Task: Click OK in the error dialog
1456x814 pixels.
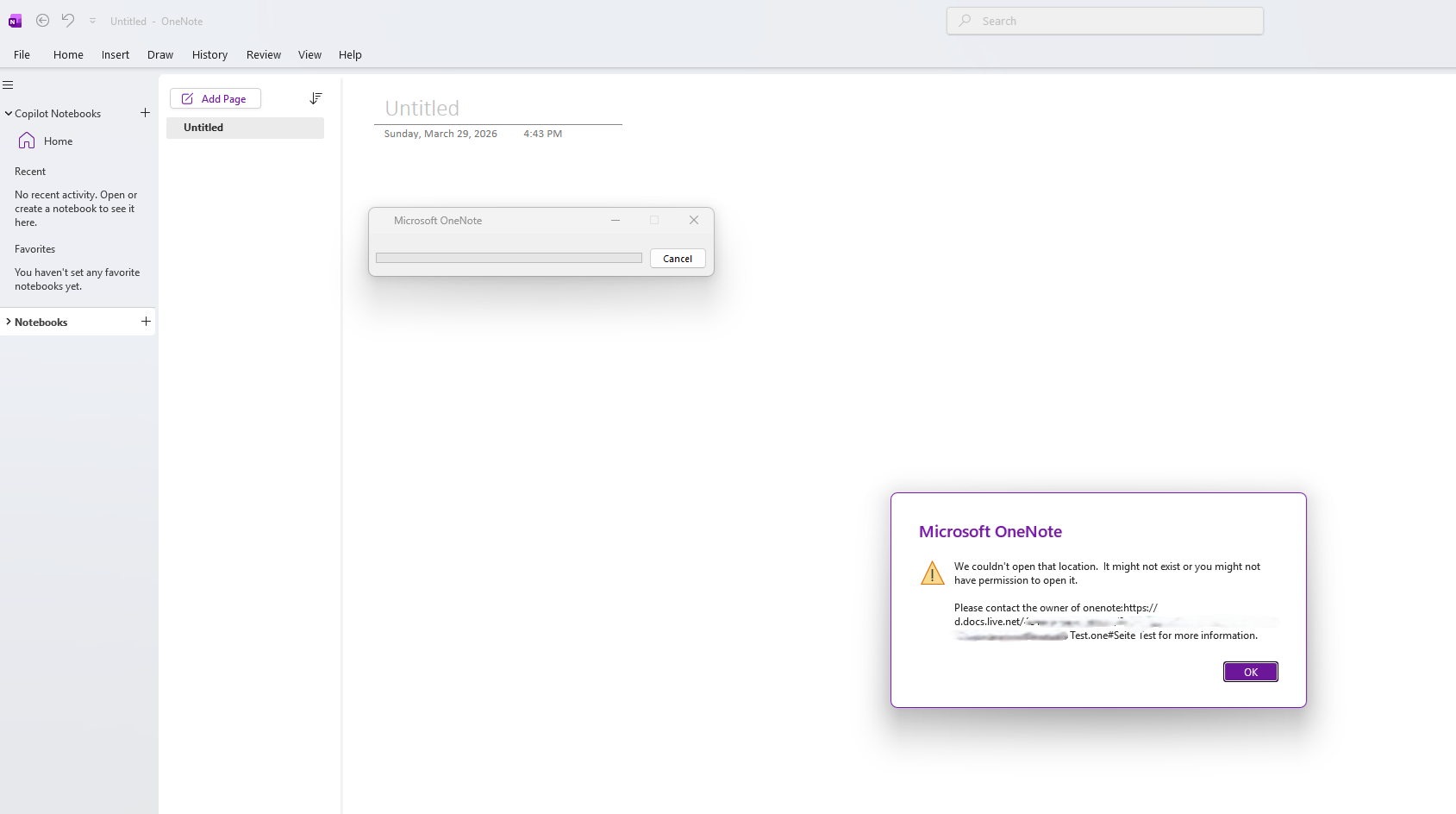Action: coord(1250,672)
